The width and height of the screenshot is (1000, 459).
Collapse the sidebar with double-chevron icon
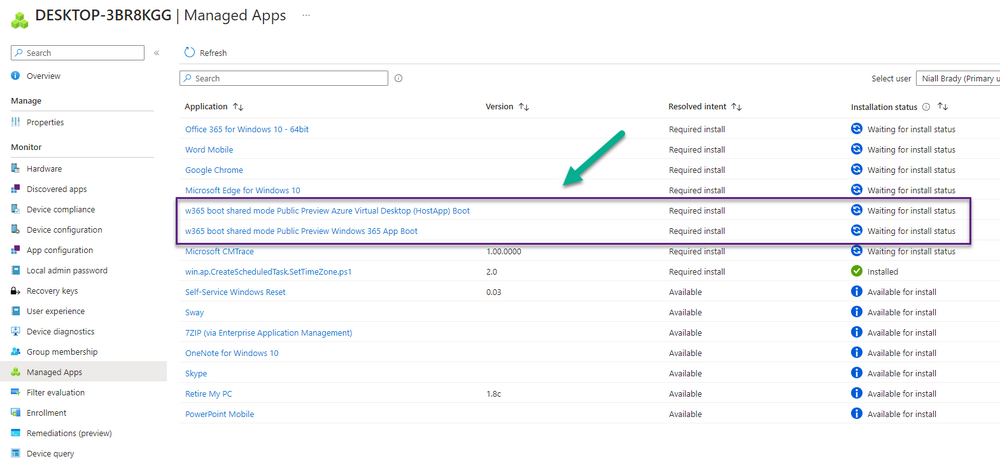pos(156,53)
